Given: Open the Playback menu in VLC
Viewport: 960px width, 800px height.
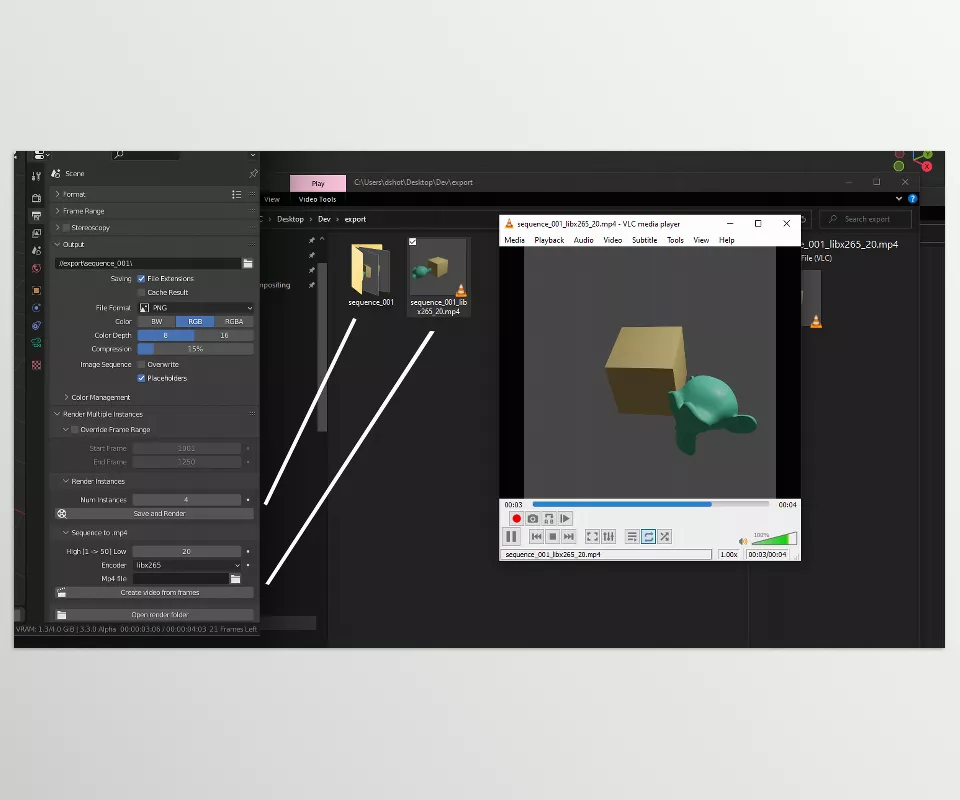Looking at the screenshot, I should pyautogui.click(x=549, y=240).
